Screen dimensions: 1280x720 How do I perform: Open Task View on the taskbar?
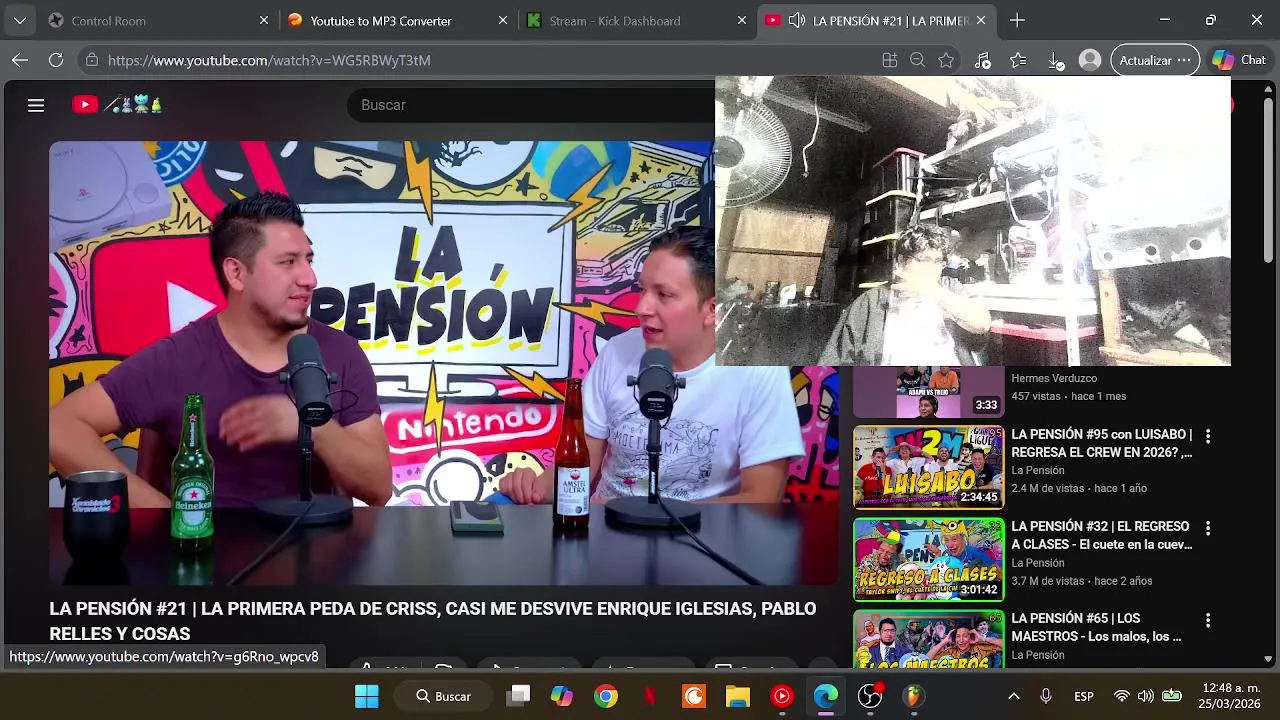pyautogui.click(x=518, y=696)
